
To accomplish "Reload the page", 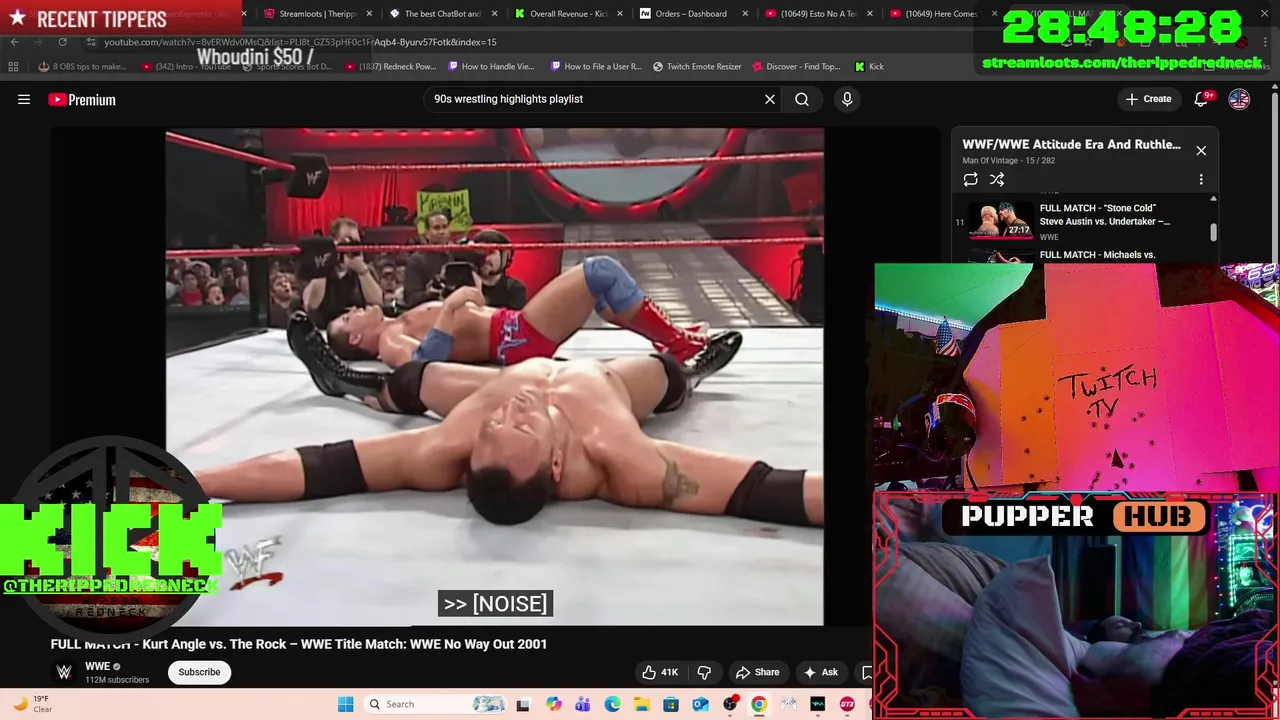I will 62,42.
